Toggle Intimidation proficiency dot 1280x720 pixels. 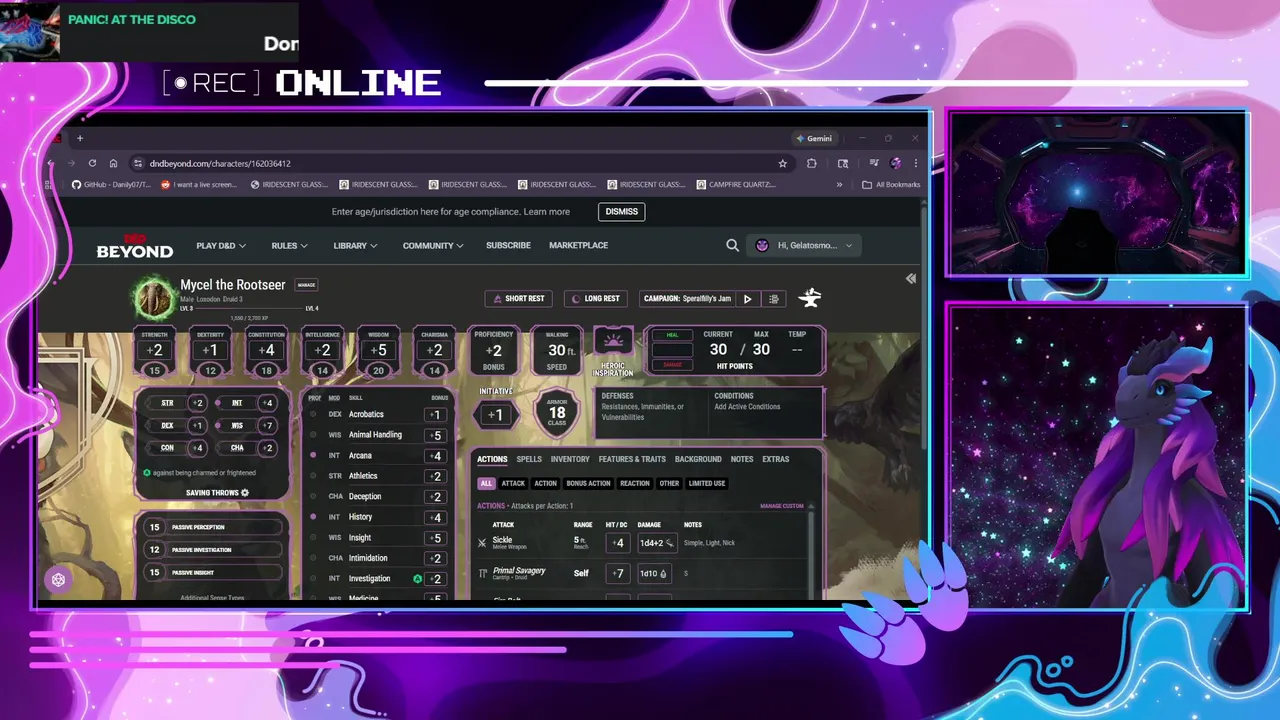(x=313, y=558)
